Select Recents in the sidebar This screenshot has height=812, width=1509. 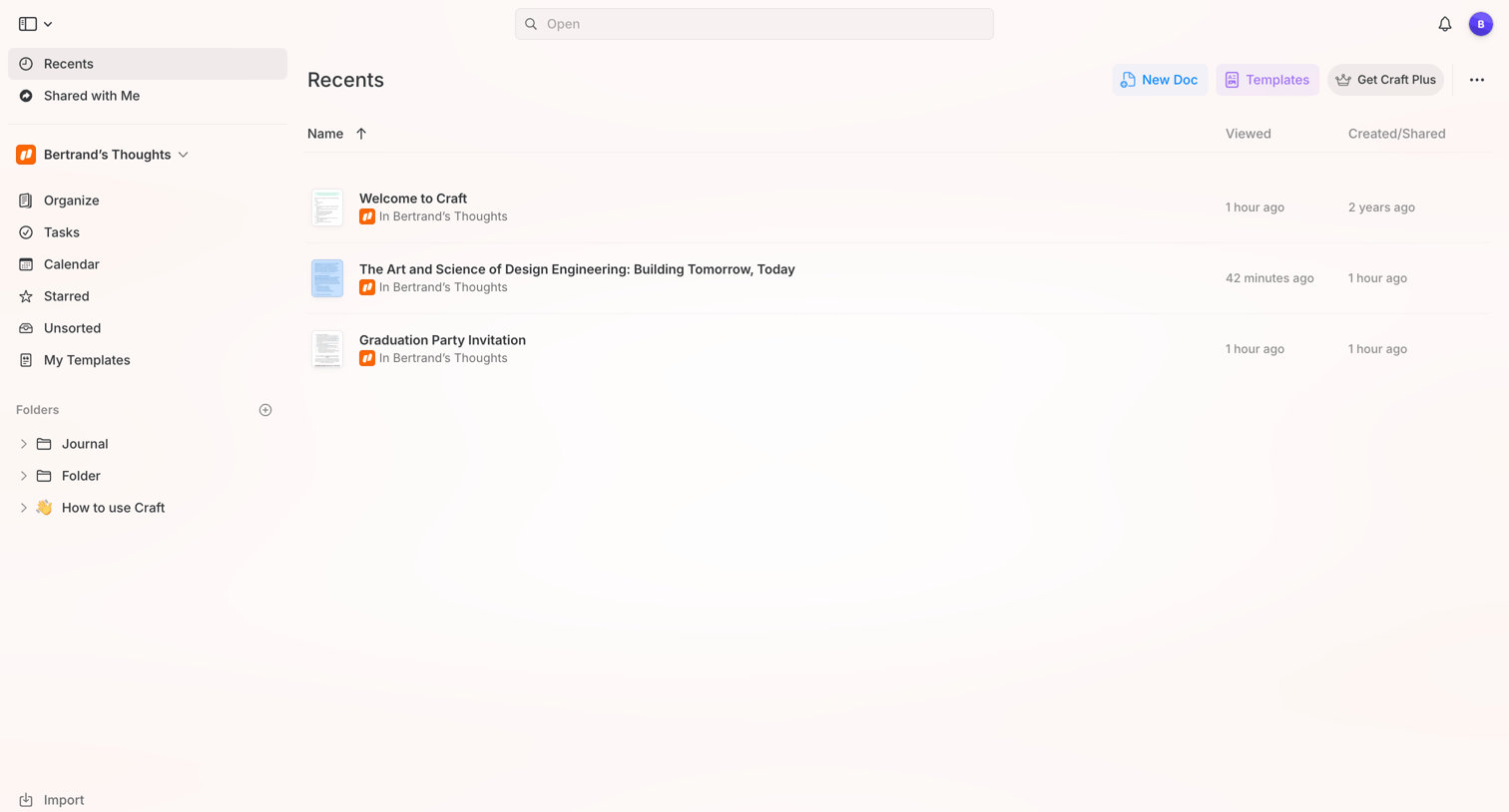(x=148, y=64)
